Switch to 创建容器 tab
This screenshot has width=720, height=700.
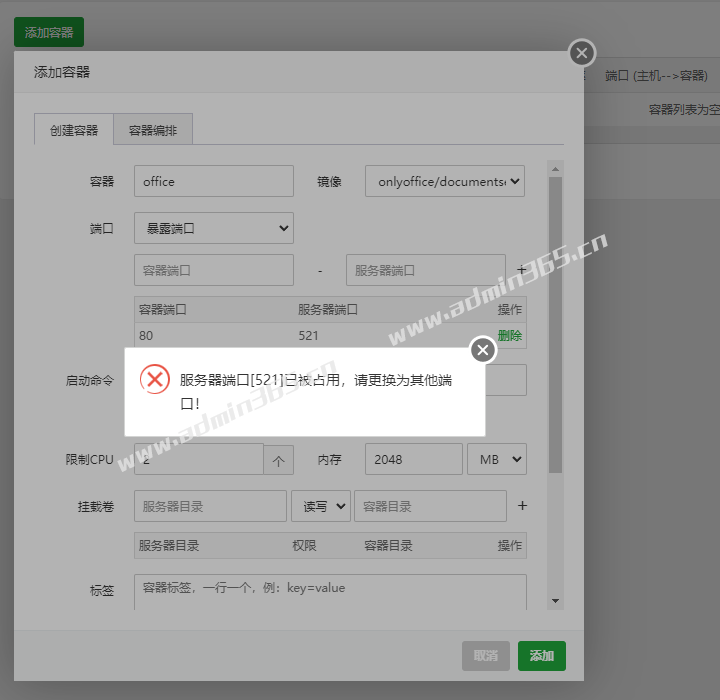coord(74,130)
